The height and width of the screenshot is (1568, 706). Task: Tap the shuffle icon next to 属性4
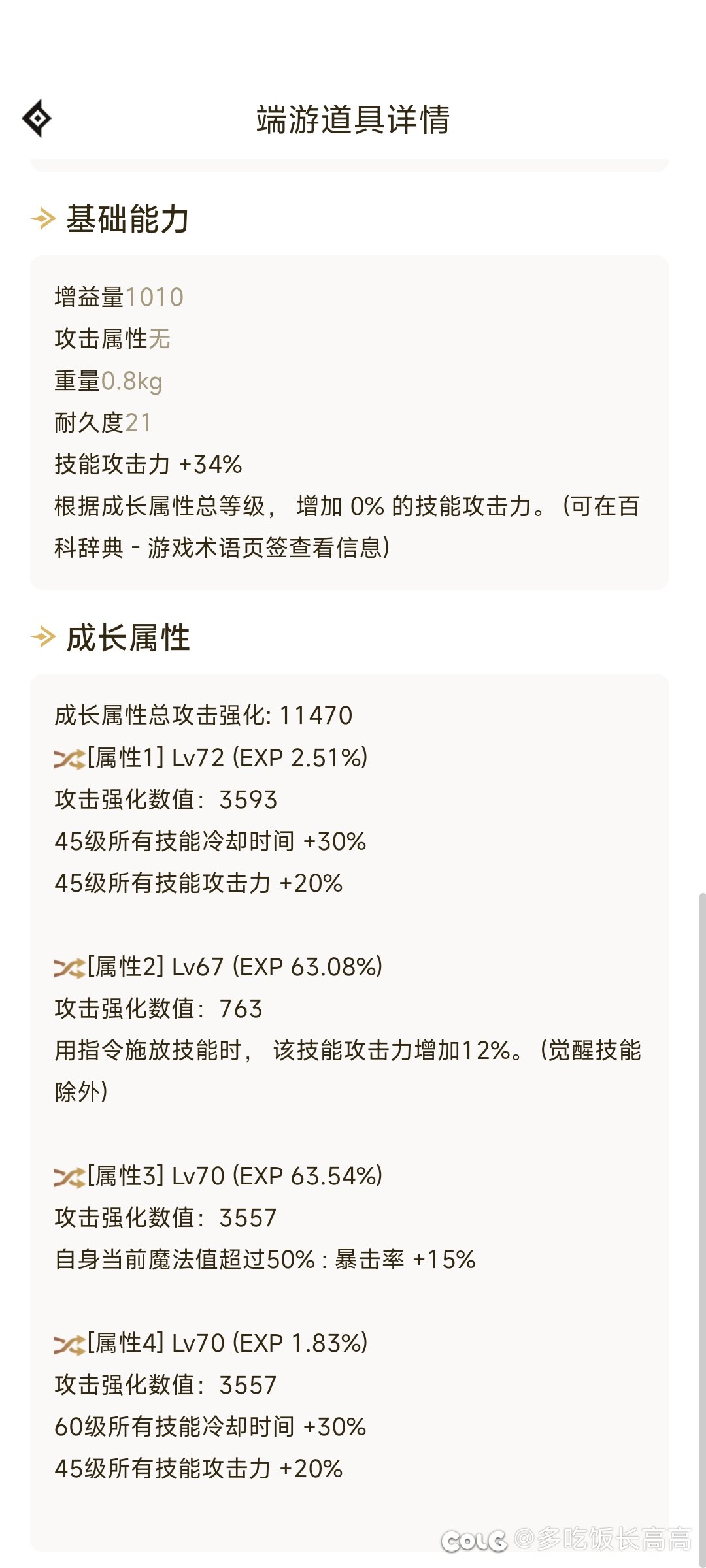(69, 1344)
